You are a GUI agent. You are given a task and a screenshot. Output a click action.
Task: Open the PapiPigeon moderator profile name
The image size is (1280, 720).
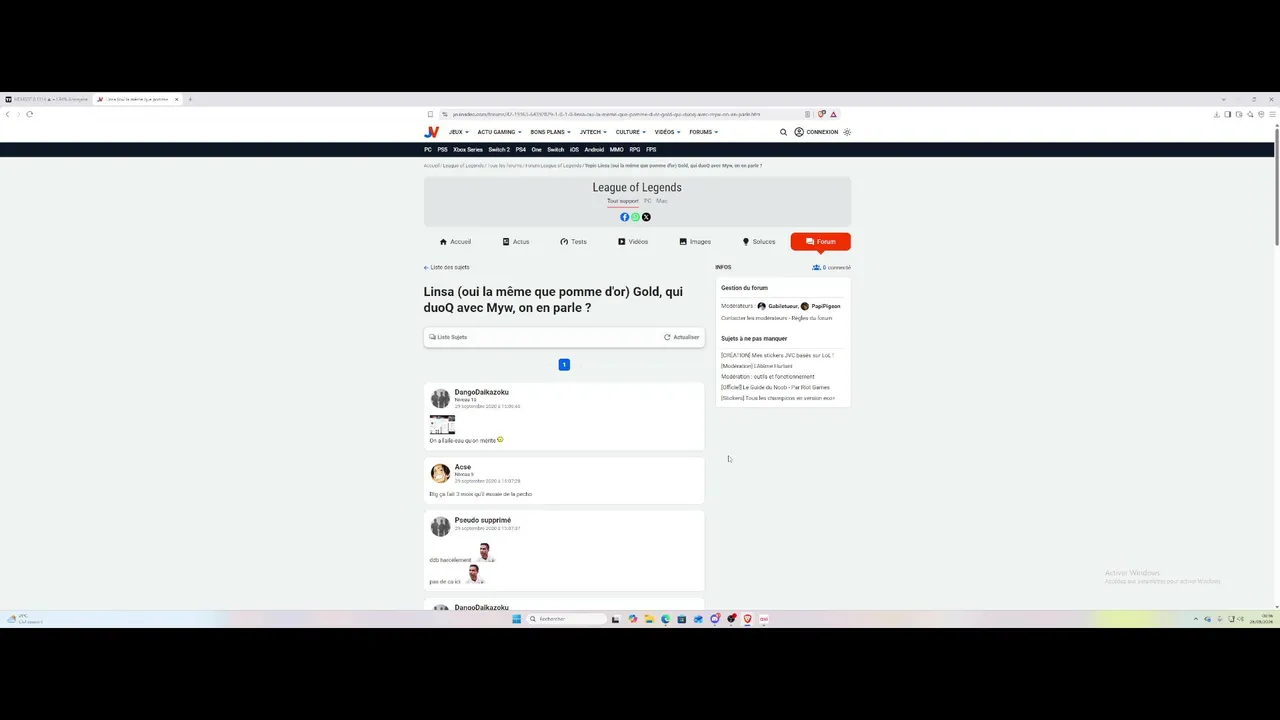(x=826, y=306)
